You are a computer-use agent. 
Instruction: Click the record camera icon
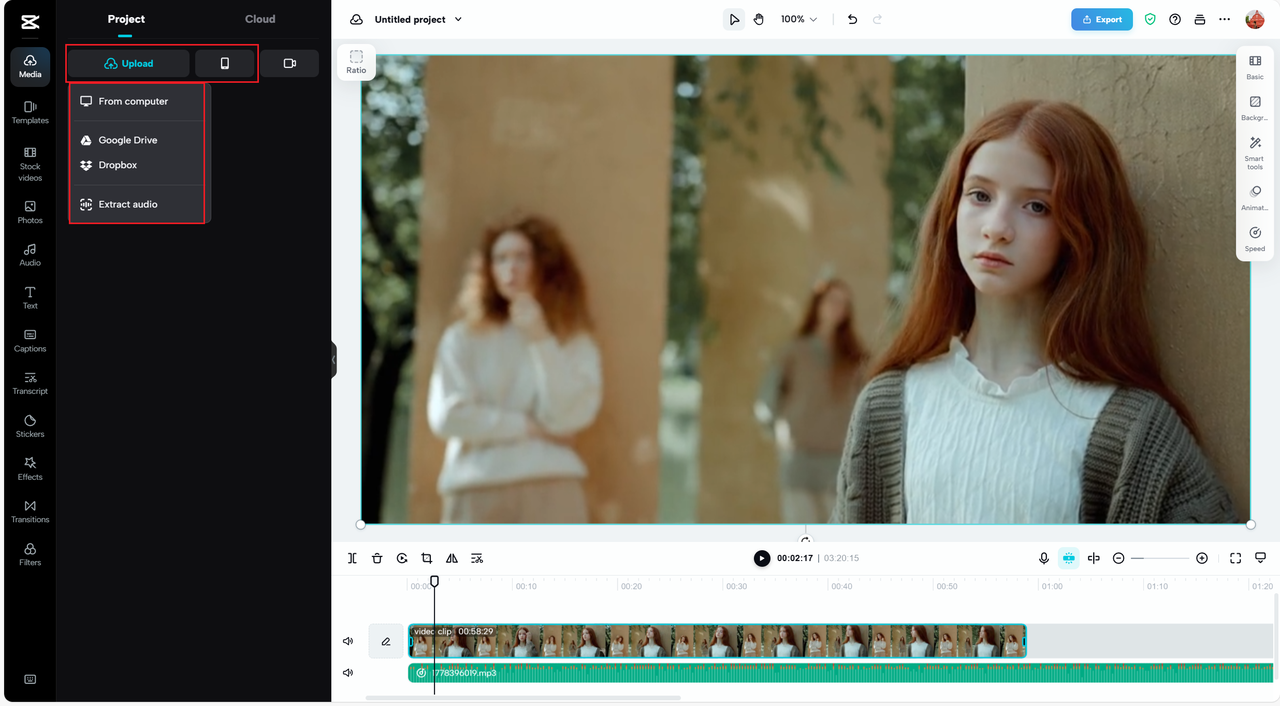(290, 63)
